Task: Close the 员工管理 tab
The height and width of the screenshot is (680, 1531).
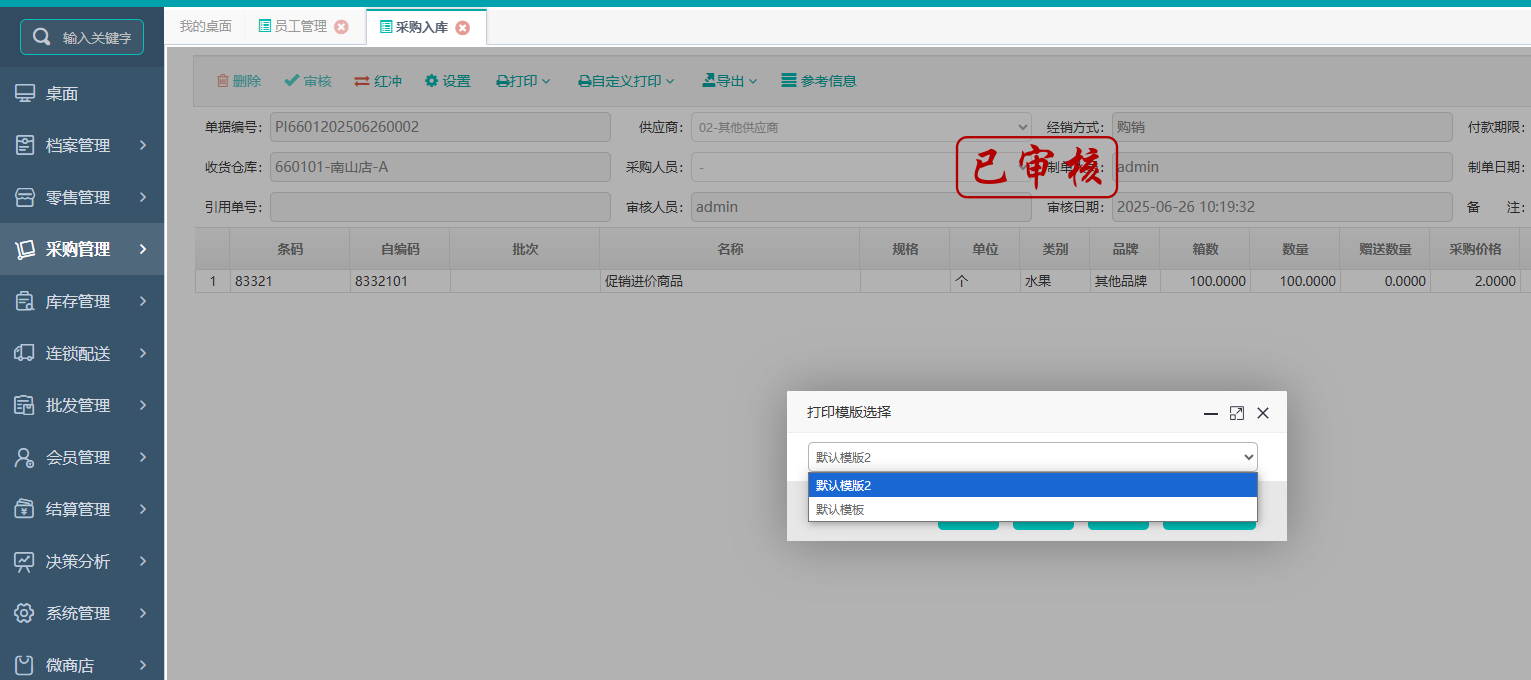Action: coord(341,27)
